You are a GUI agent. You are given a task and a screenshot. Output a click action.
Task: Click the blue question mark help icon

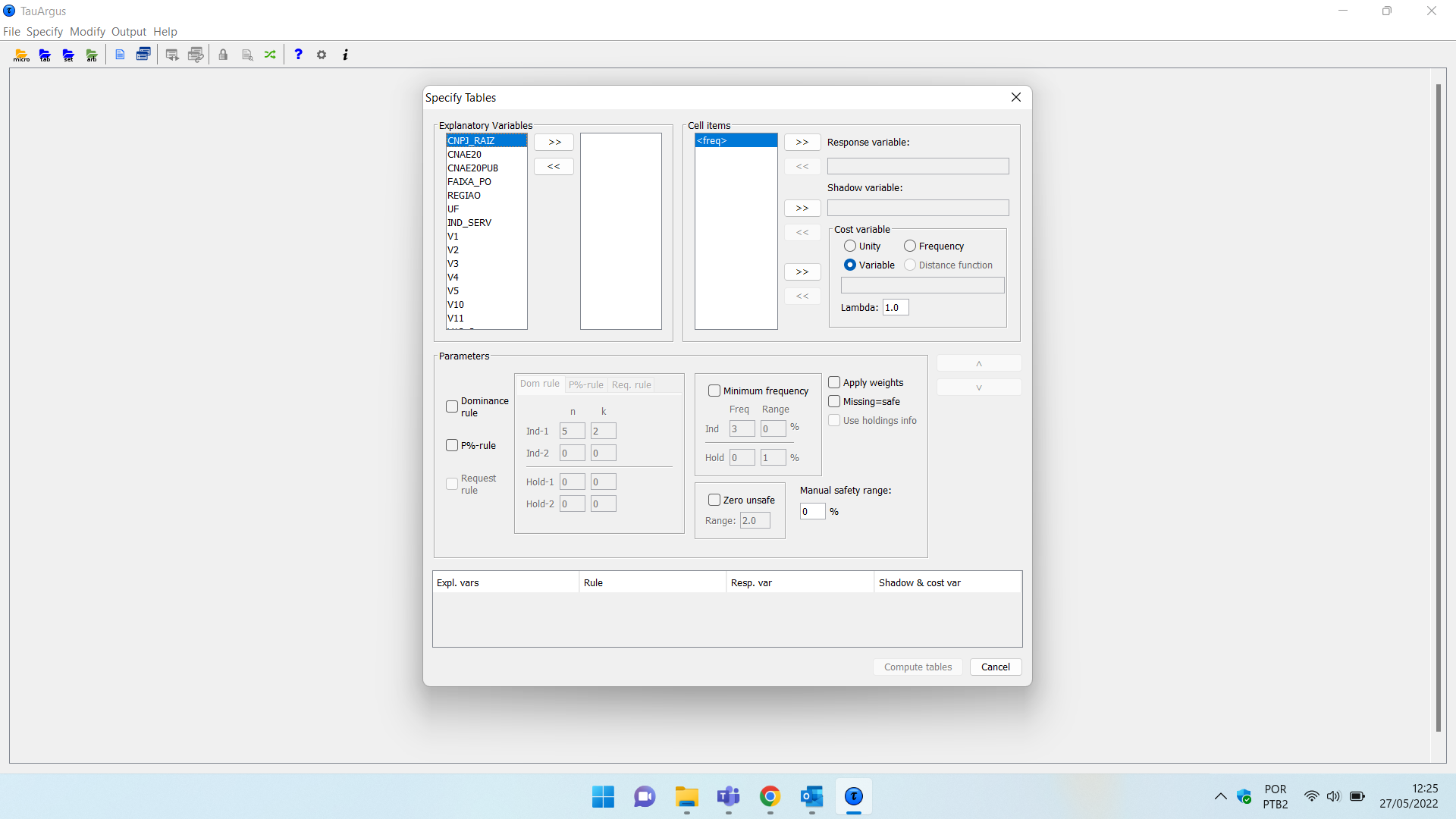(x=298, y=55)
